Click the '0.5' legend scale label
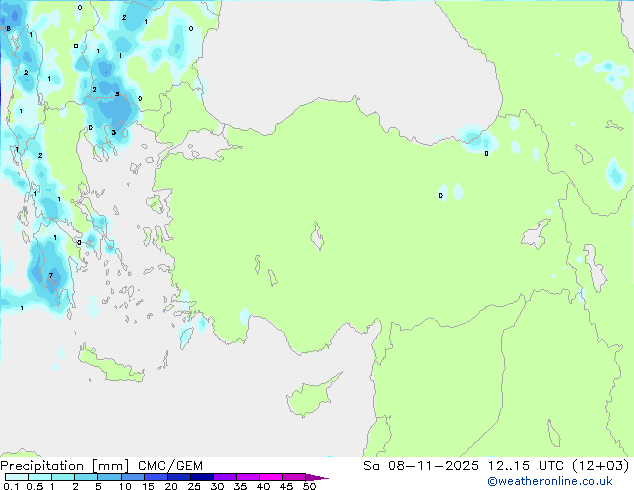 coord(35,486)
